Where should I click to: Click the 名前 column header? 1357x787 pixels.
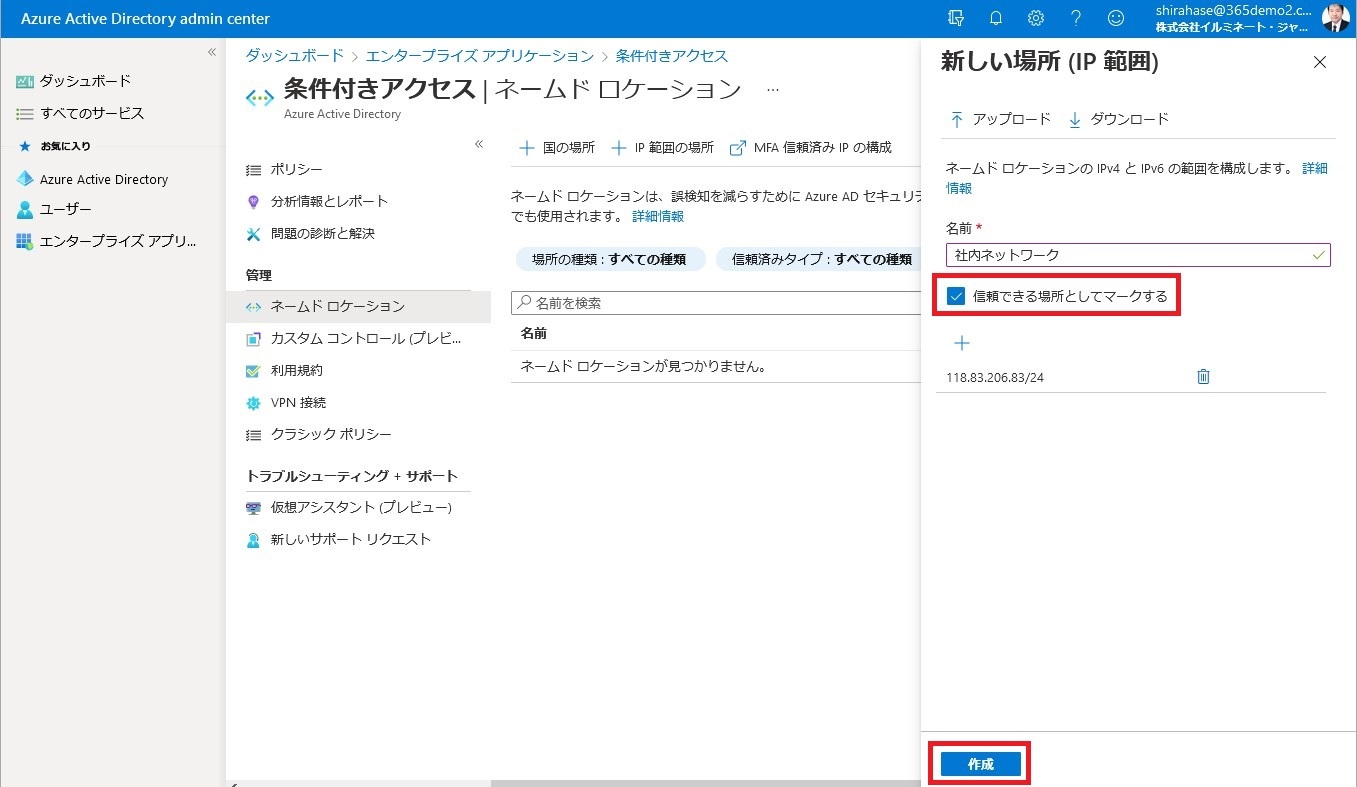[534, 333]
